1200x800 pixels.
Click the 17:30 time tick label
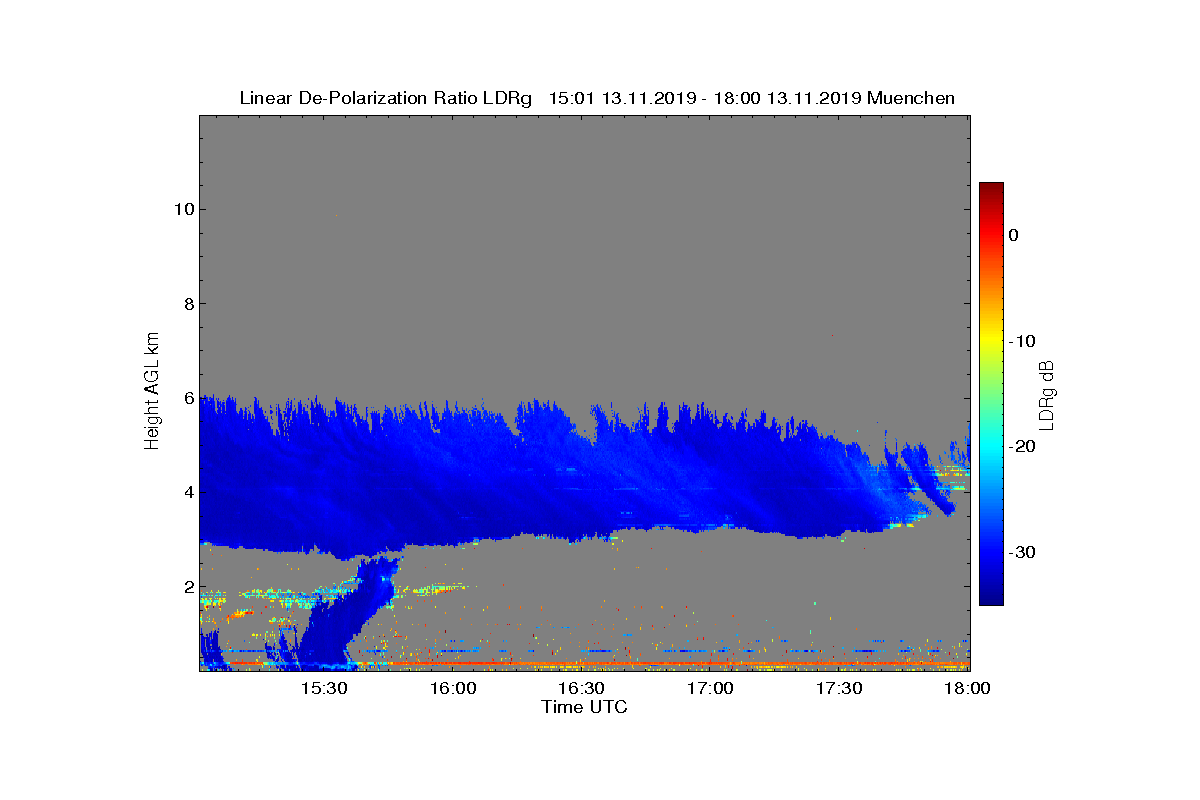(840, 689)
